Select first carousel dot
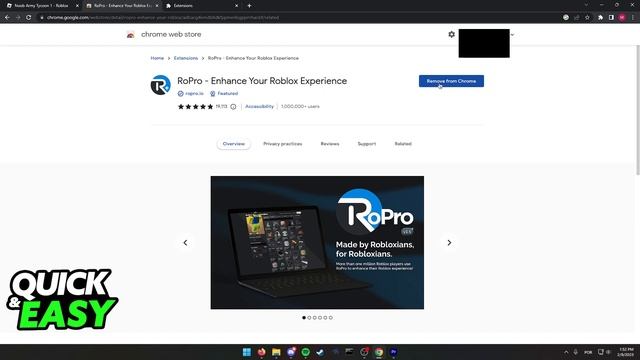Image resolution: width=640 pixels, height=360 pixels. pyautogui.click(x=304, y=318)
